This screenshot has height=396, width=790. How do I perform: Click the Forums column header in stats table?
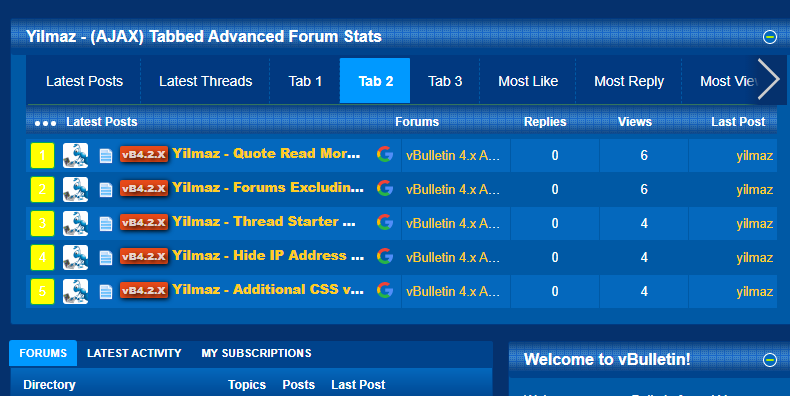pyautogui.click(x=417, y=122)
